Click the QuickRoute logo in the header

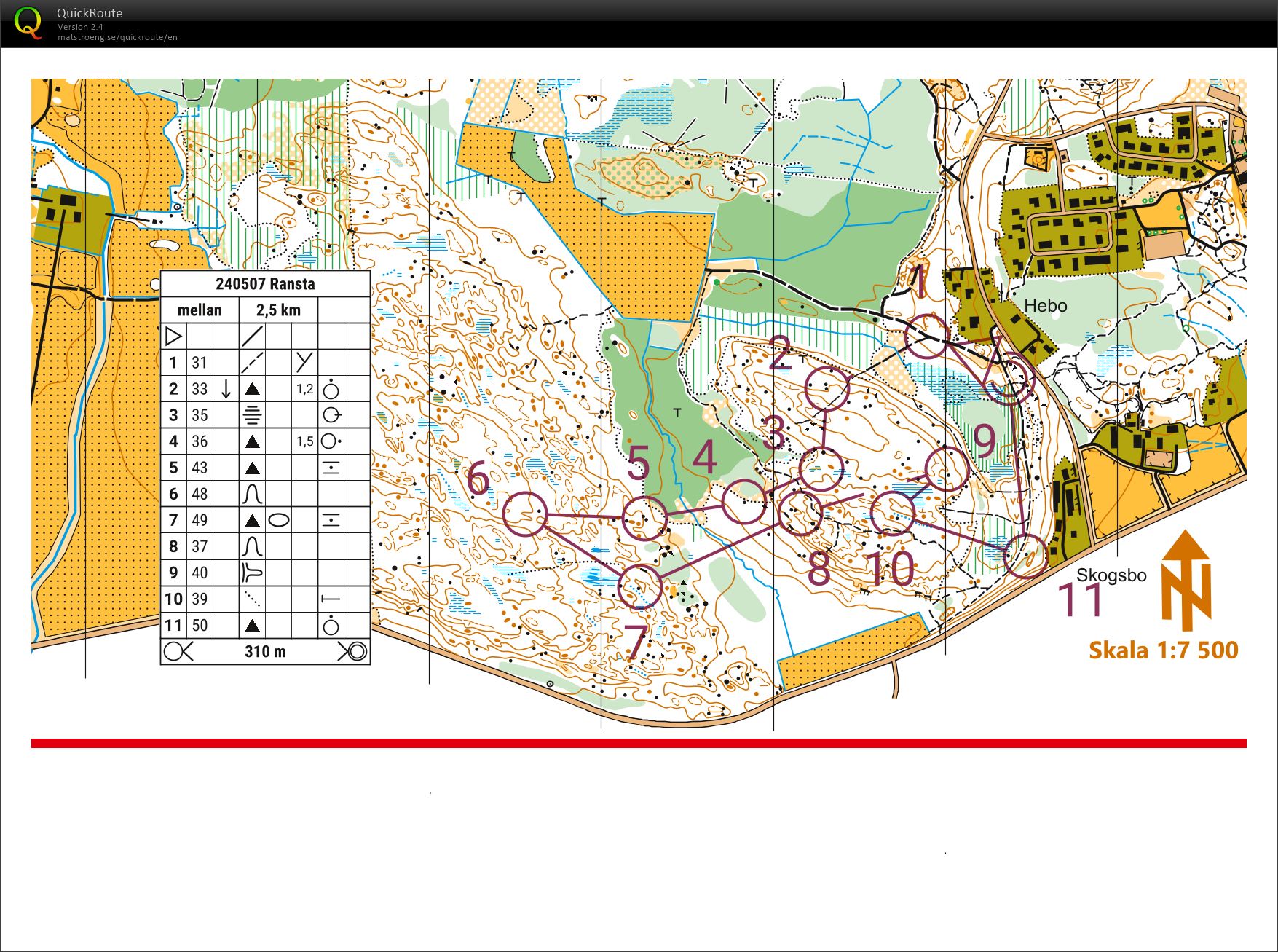28,23
